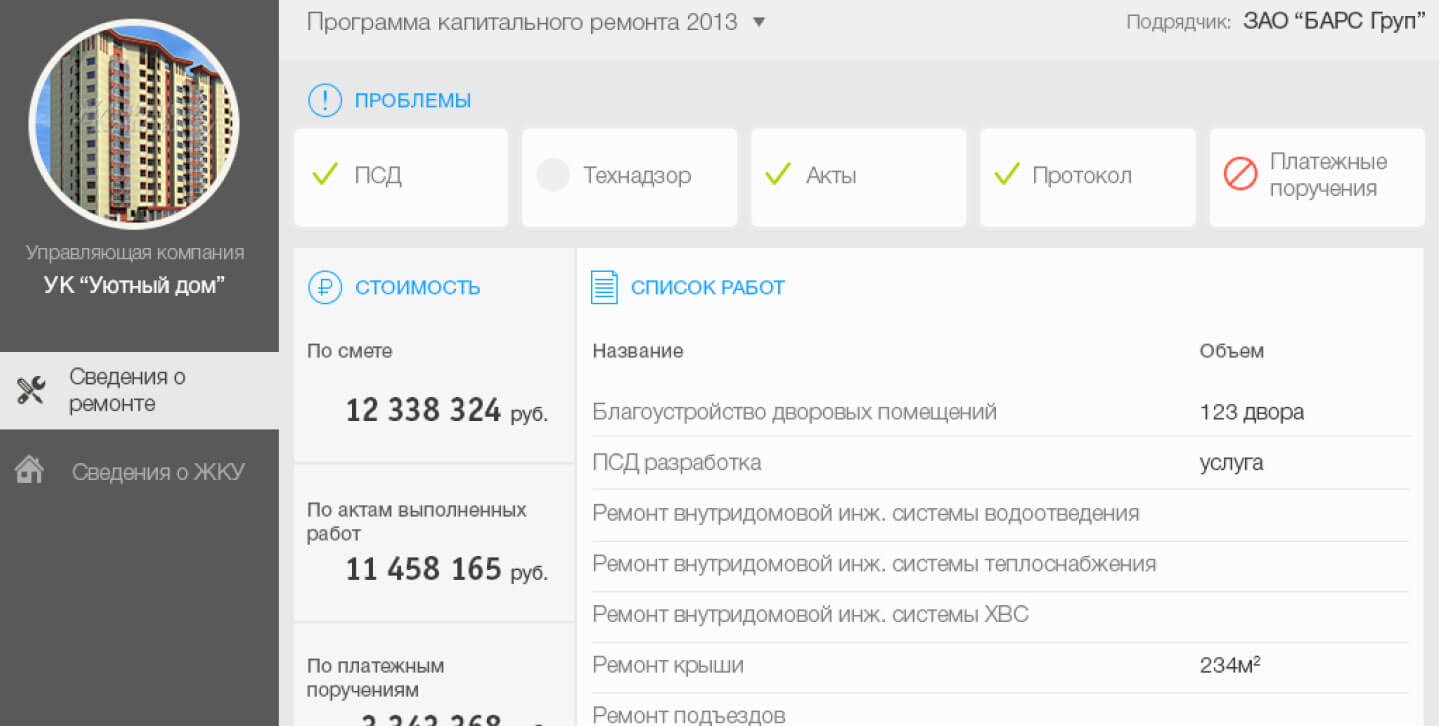The width and height of the screenshot is (1439, 726).
Task: Open the ПРОБЛЕМЫ section heading
Action: coord(413,101)
